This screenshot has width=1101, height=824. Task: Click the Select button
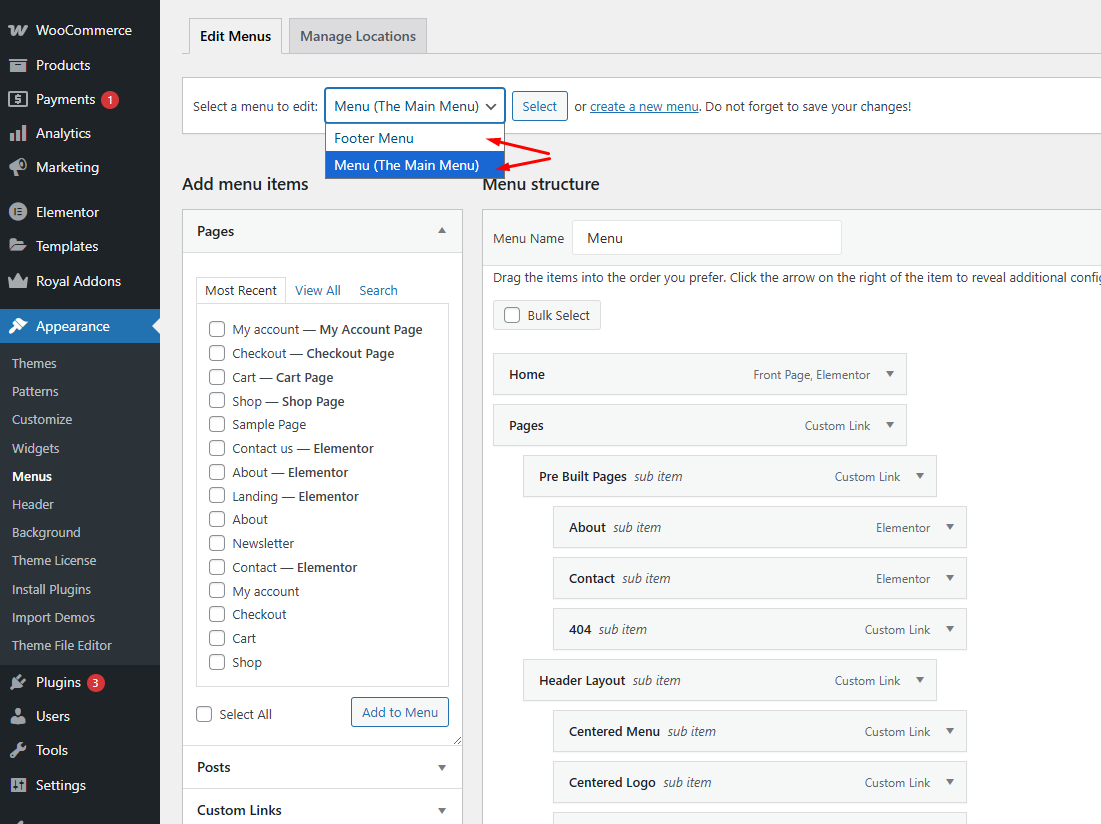[539, 106]
